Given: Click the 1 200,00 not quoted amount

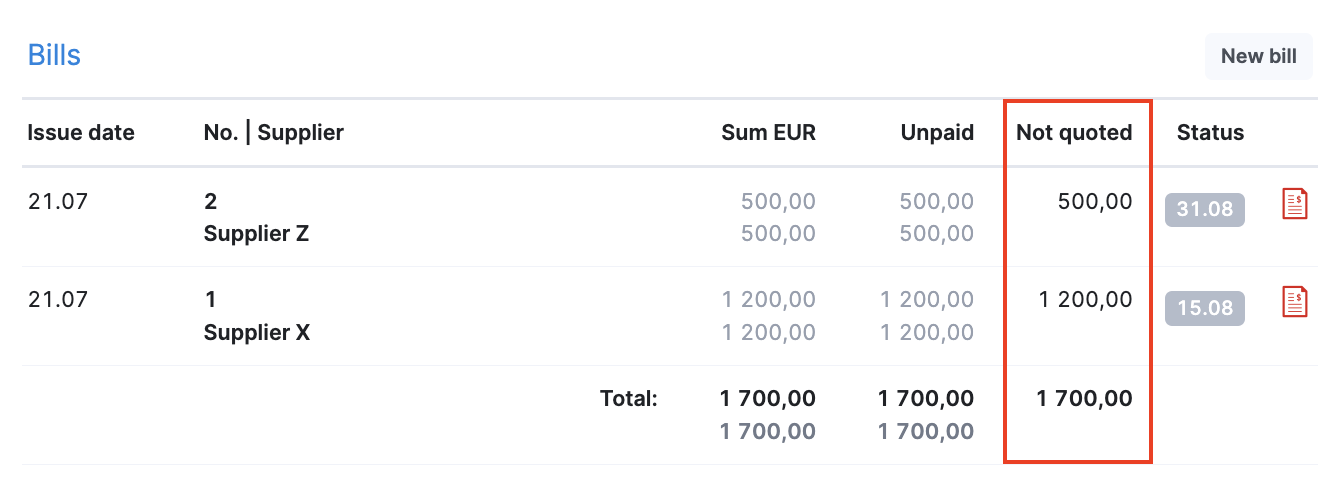Looking at the screenshot, I should tap(1086, 300).
